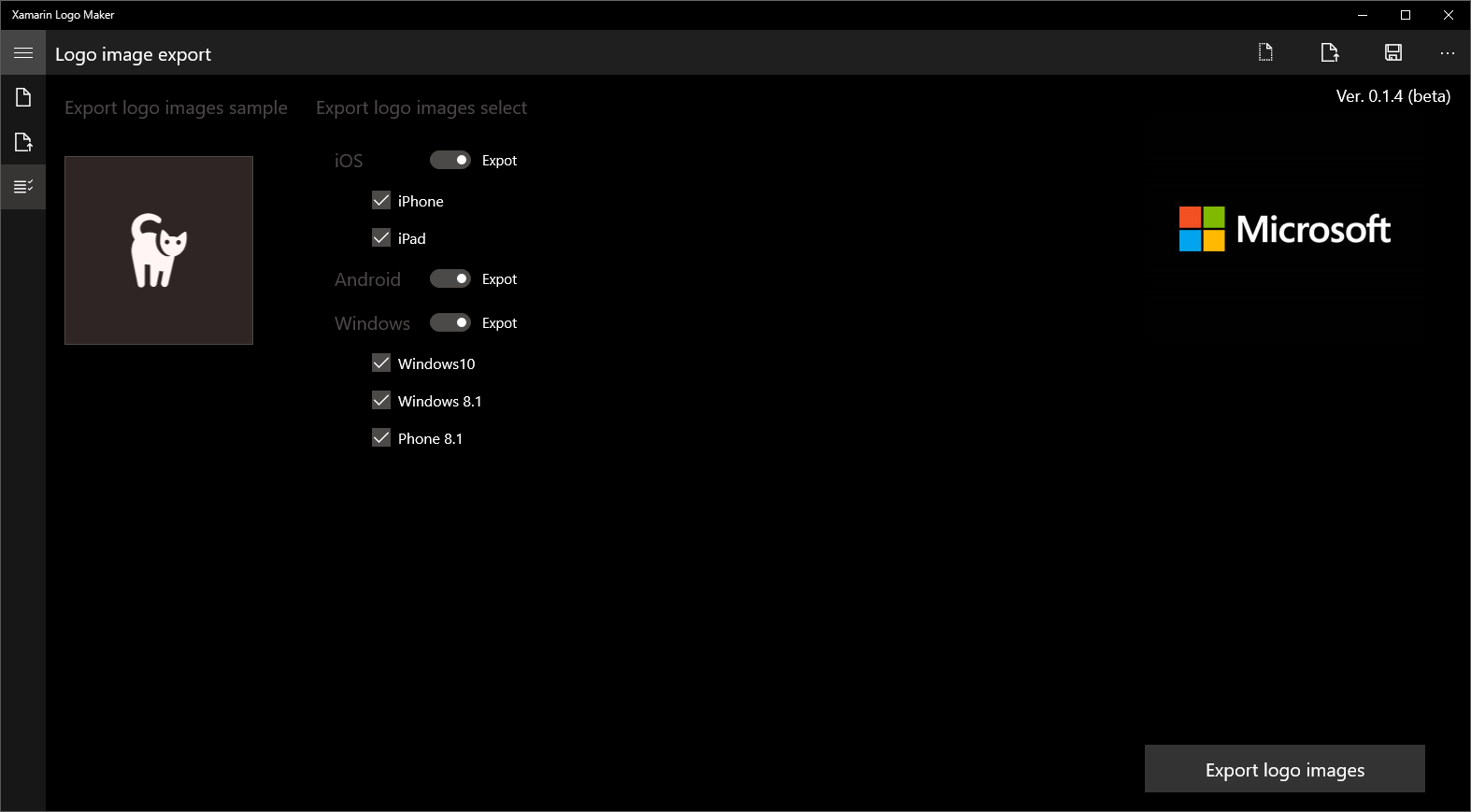Click the Logo image export title
The height and width of the screenshot is (812, 1471).
133,54
